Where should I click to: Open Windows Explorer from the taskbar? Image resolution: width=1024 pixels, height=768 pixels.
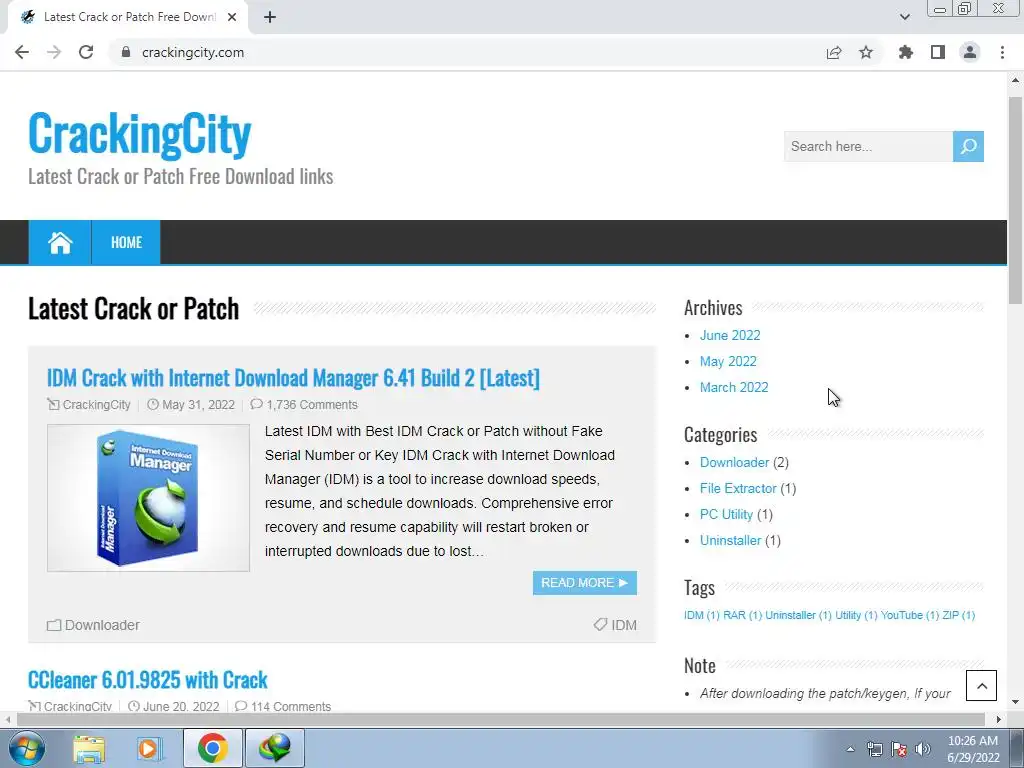89,748
